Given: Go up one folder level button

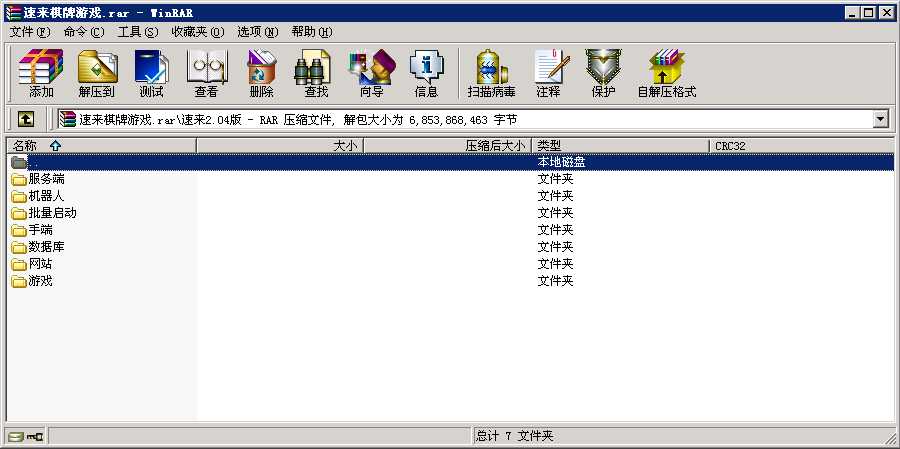Looking at the screenshot, I should pyautogui.click(x=26, y=119).
